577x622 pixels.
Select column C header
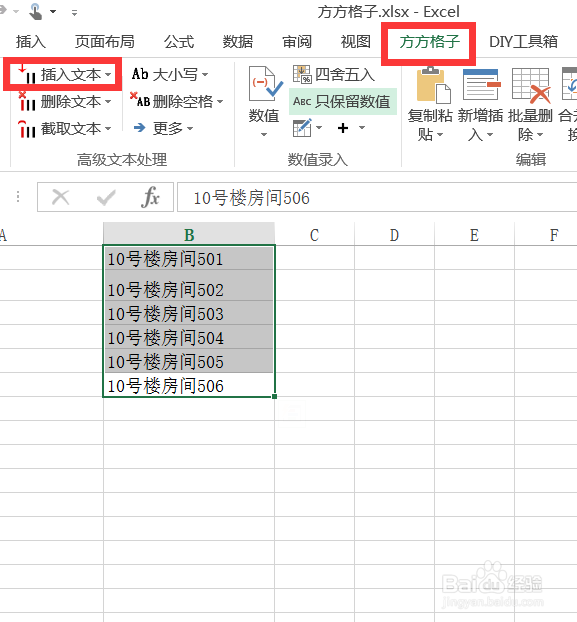[x=314, y=234]
